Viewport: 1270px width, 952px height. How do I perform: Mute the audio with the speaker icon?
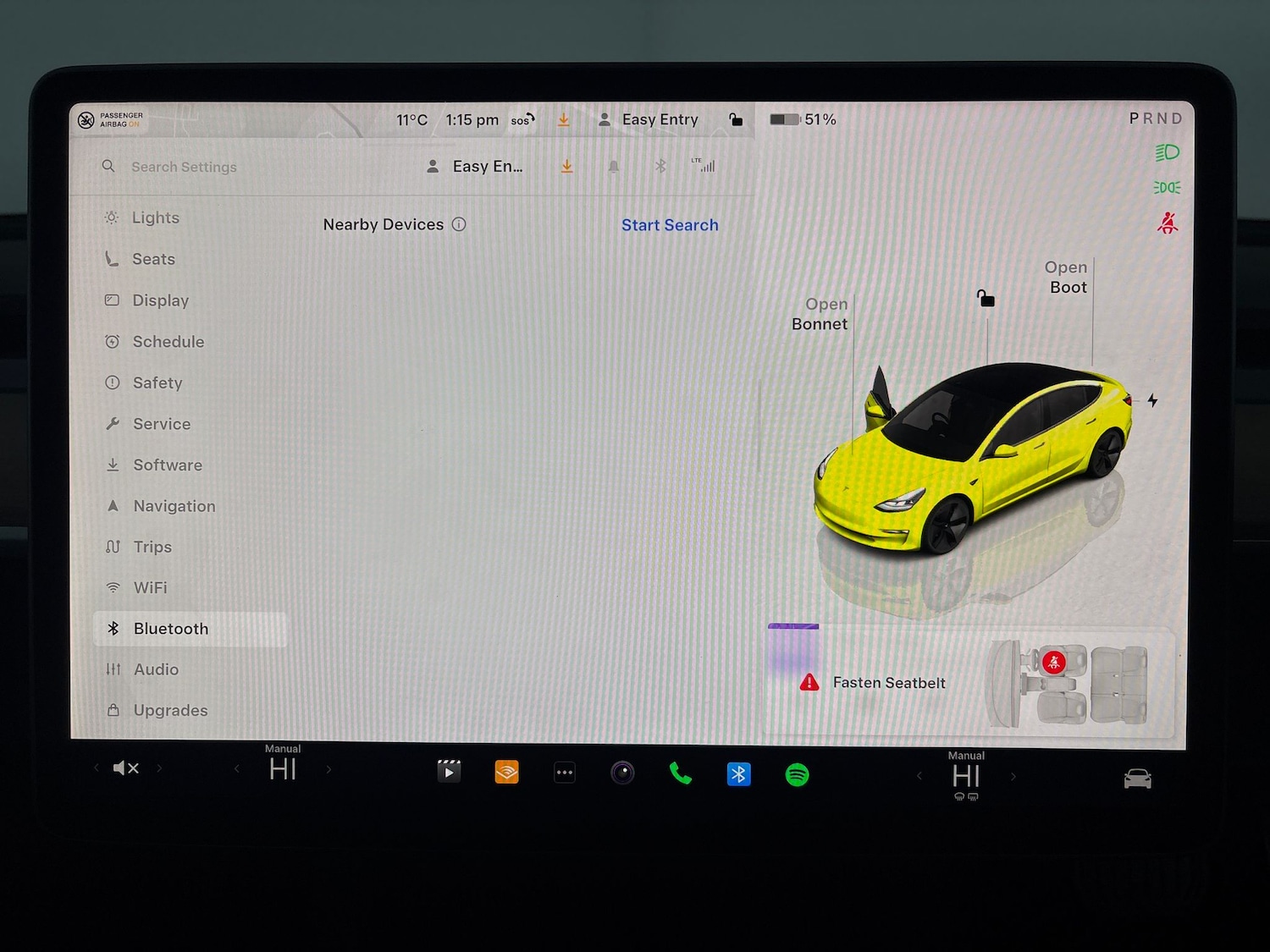coord(125,768)
